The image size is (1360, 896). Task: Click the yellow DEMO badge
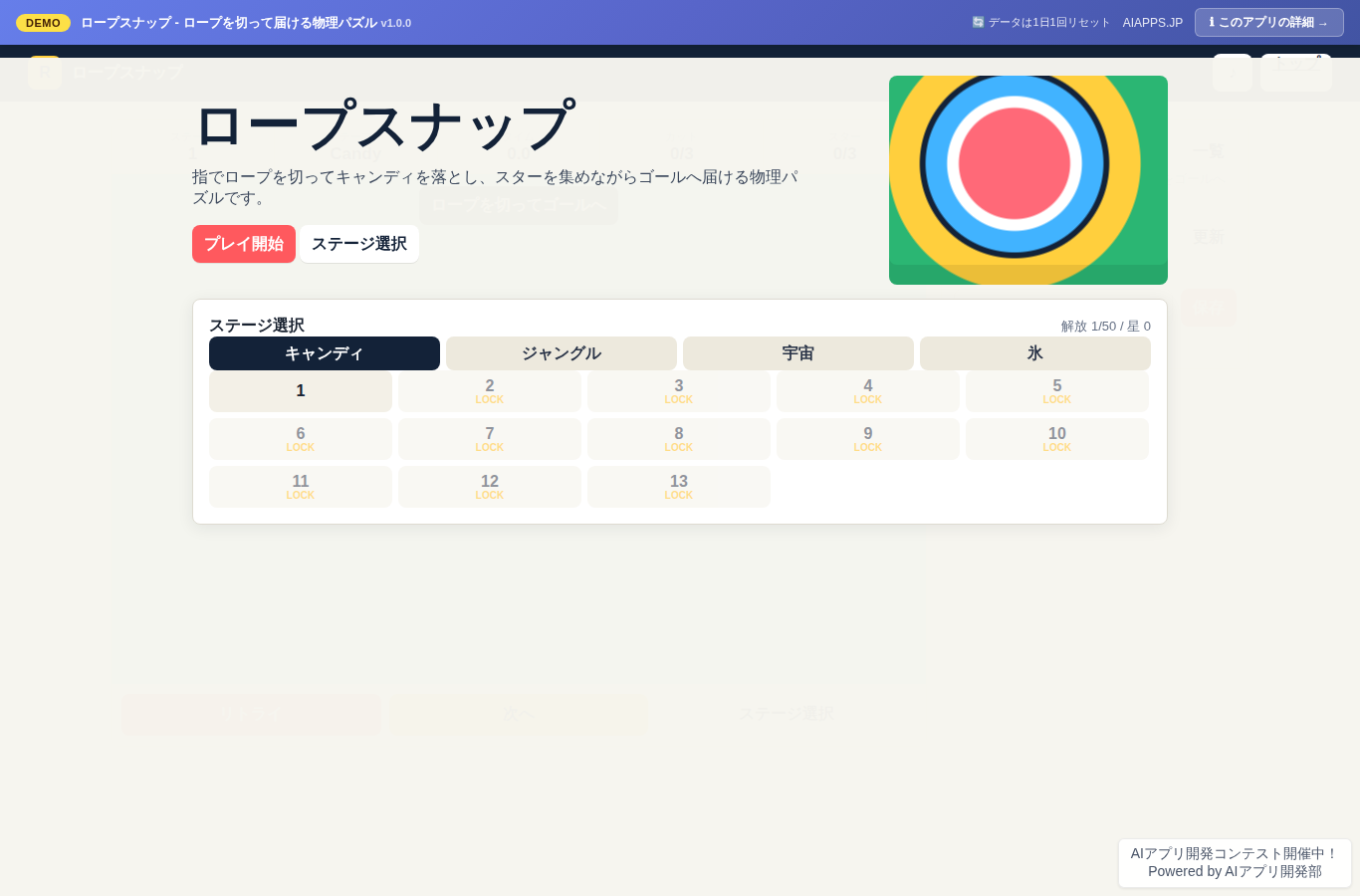point(43,23)
